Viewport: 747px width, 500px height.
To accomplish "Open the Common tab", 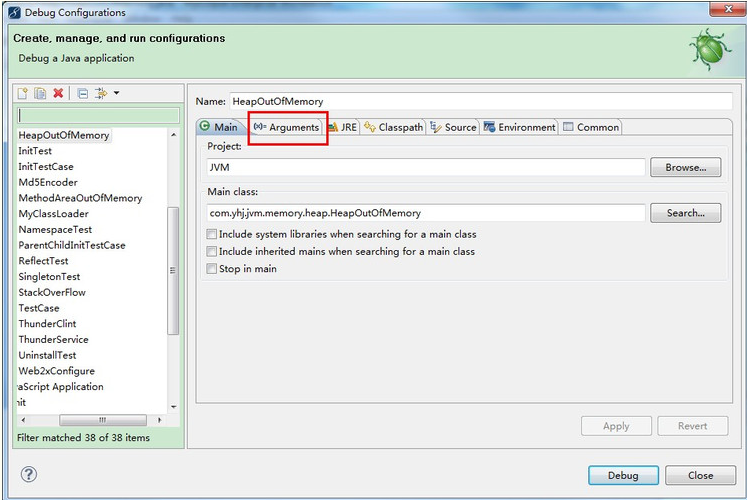I will [x=591, y=127].
